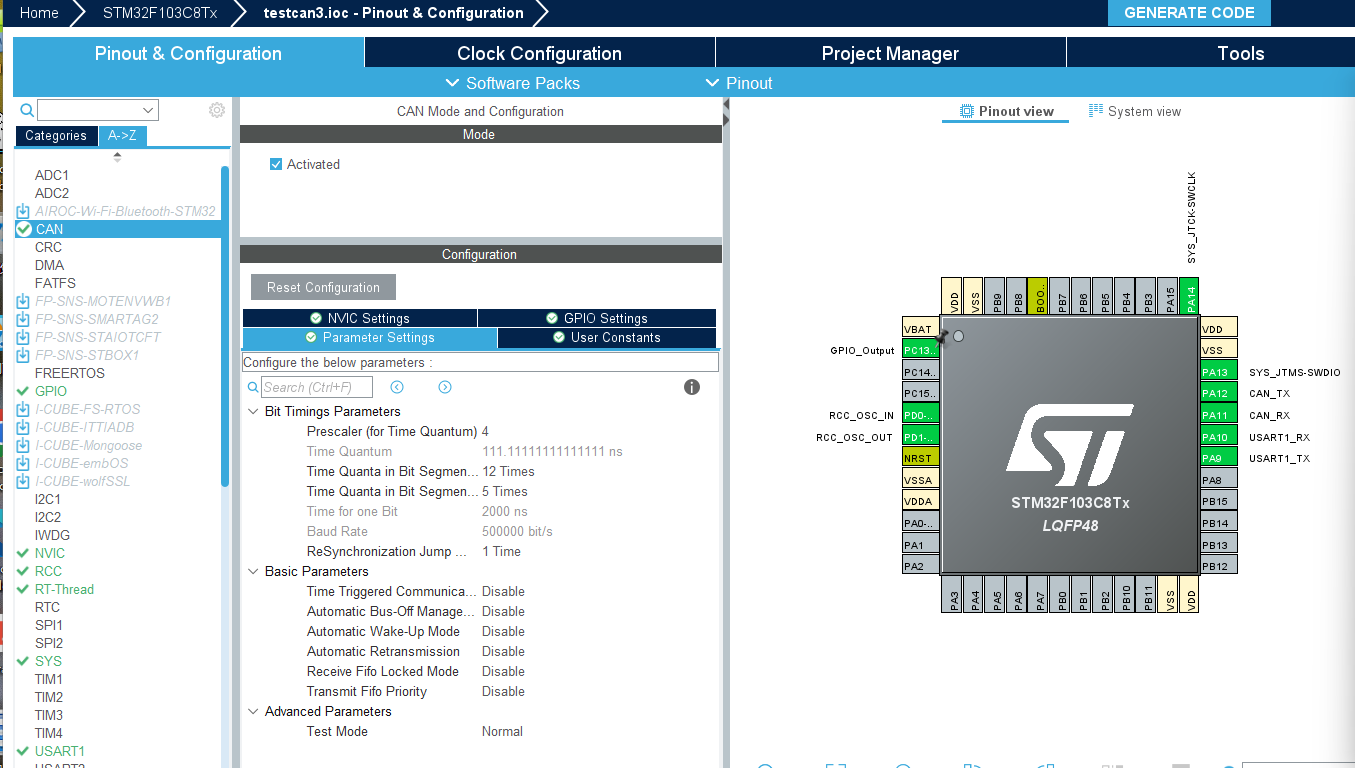
Task: Open Test Mode value Normal
Action: click(x=502, y=731)
